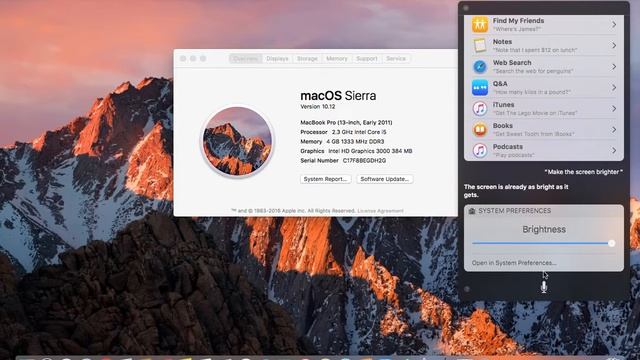
Task: Click the "Notes" row title
Action: coord(502,42)
